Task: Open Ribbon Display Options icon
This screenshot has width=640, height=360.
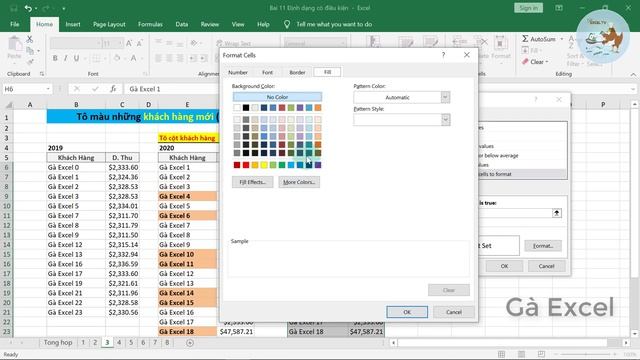Action: pos(559,8)
